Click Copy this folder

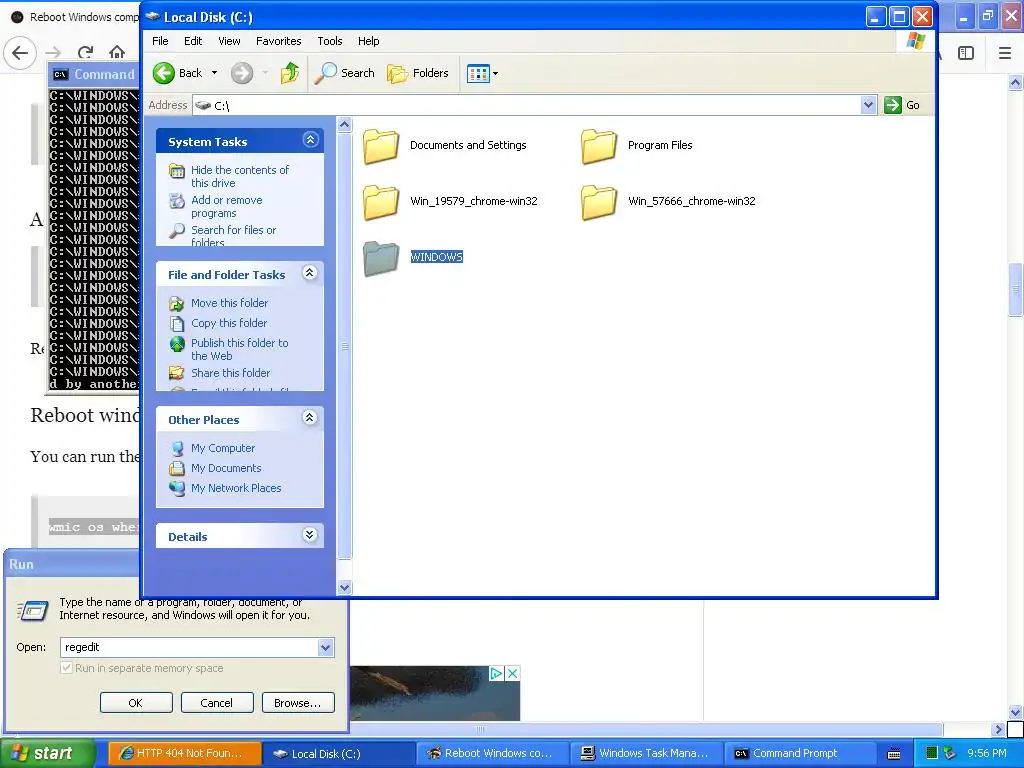[229, 323]
